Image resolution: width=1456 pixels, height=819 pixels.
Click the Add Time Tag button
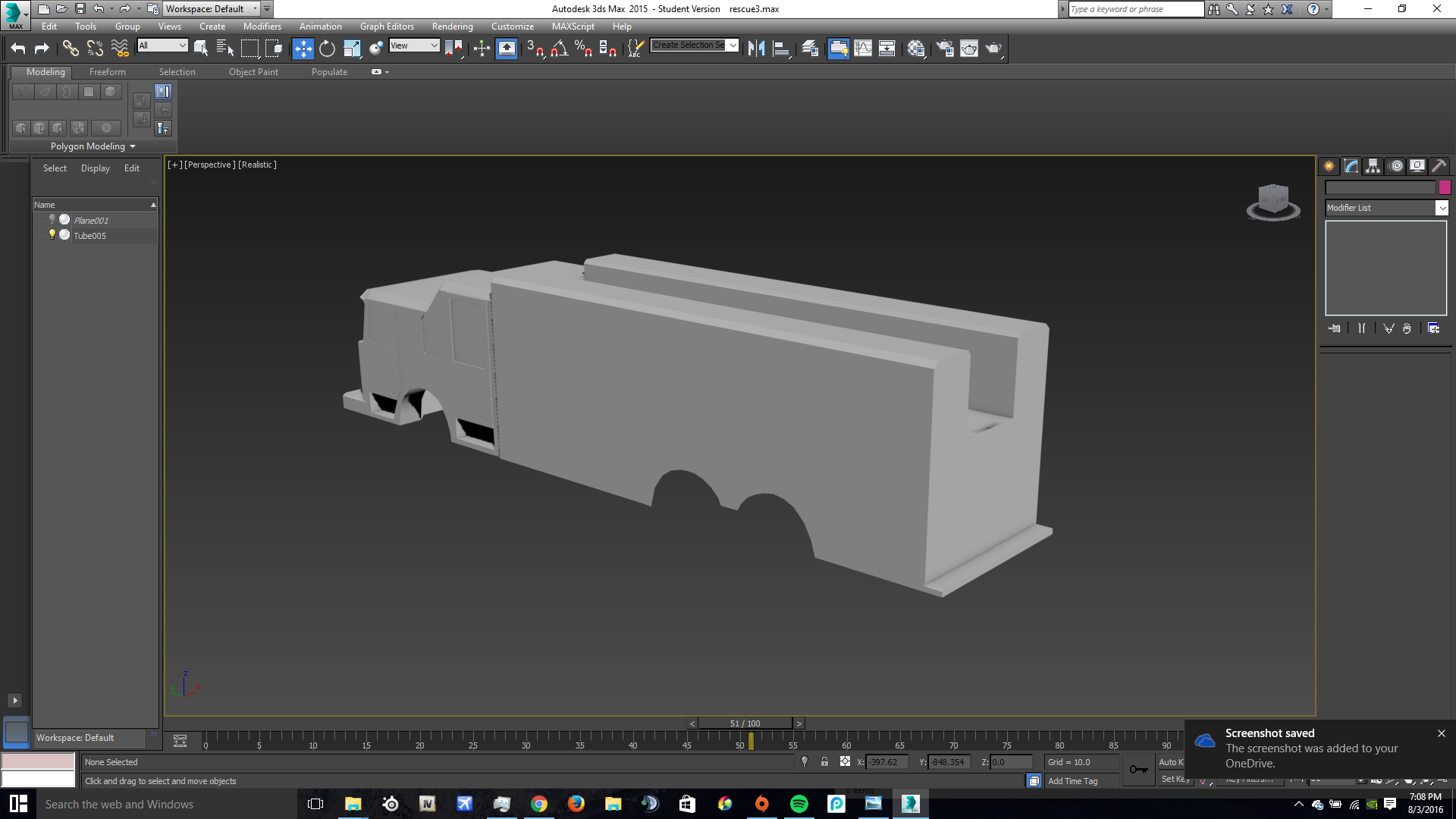[1072, 781]
